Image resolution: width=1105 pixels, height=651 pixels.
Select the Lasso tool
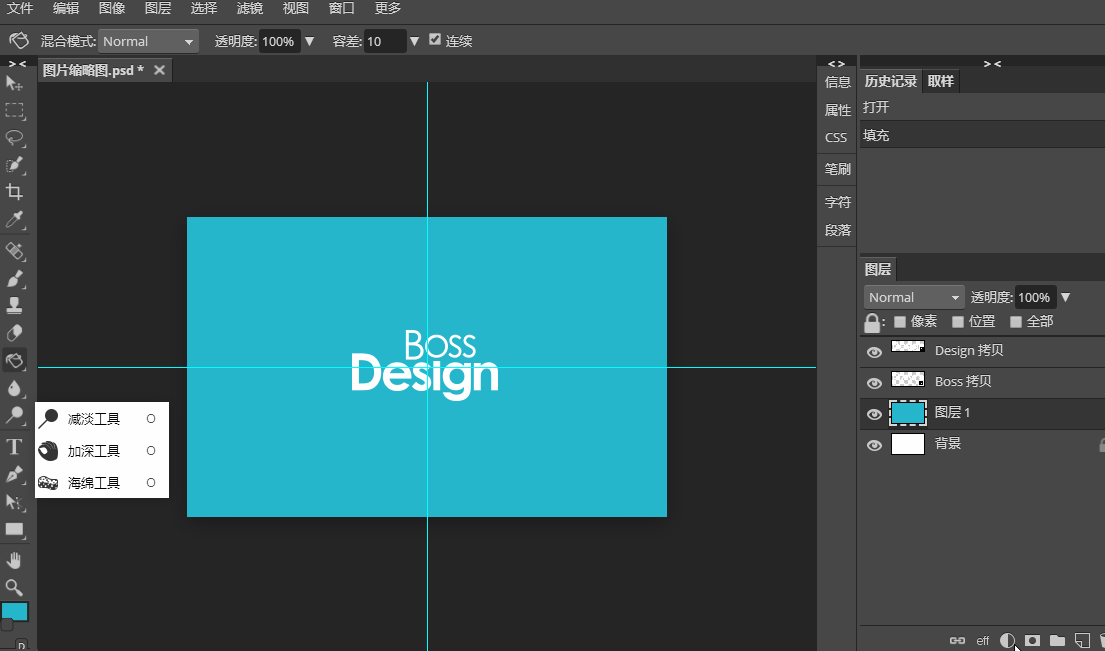15,137
